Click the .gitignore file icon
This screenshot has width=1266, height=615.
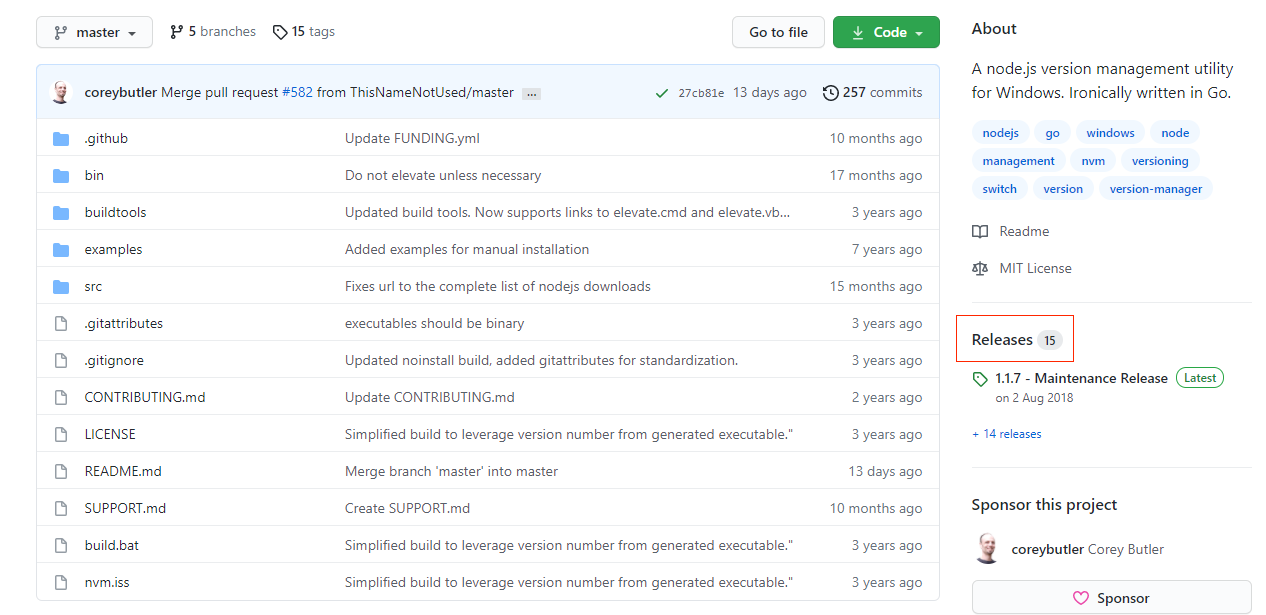61,361
